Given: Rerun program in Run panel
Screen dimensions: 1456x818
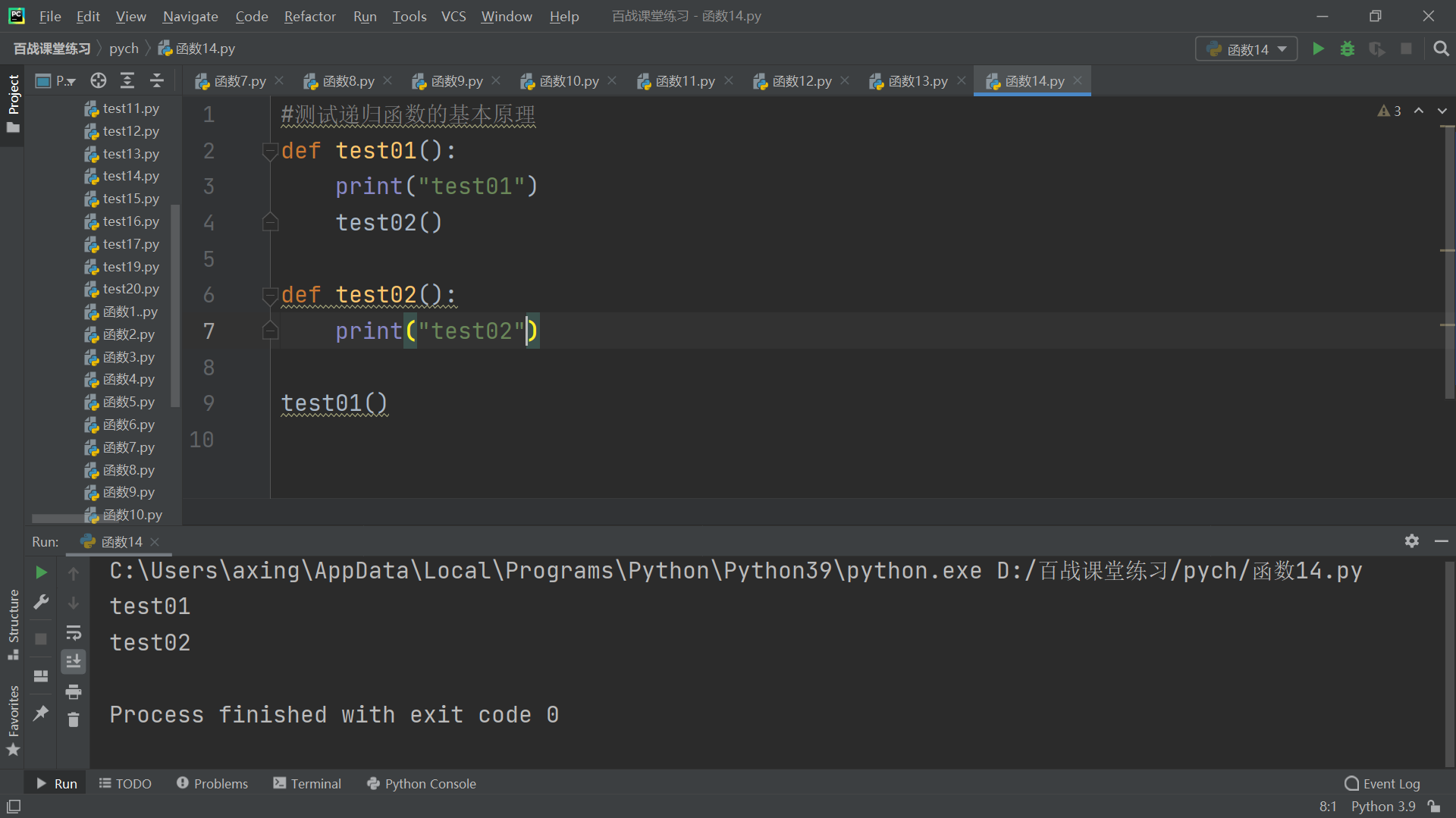Looking at the screenshot, I should coord(41,572).
